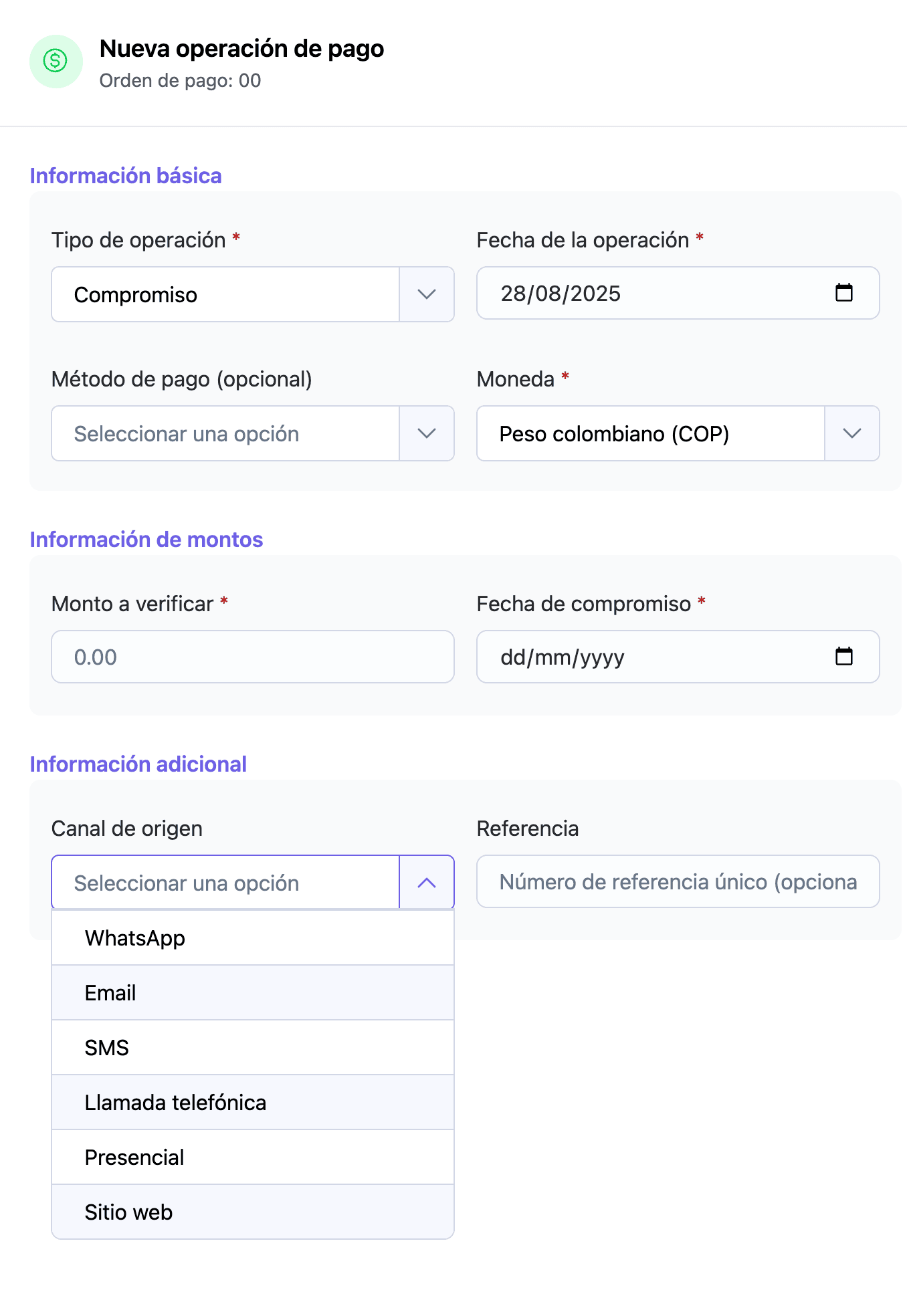907x1316 pixels.
Task: Focus the Referencia number input field
Action: 678,882
